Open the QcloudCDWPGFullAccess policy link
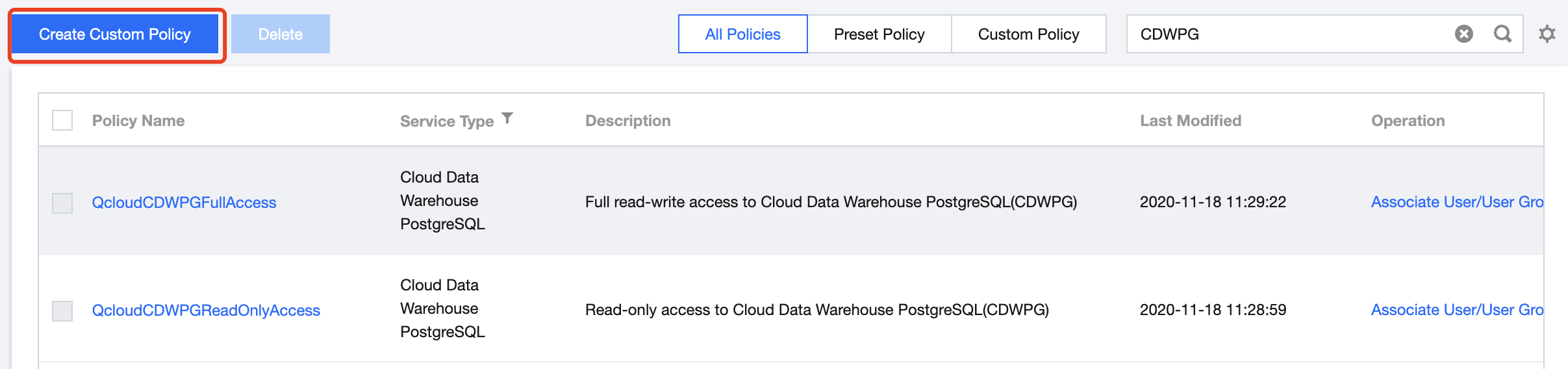1568x369 pixels. click(x=184, y=203)
